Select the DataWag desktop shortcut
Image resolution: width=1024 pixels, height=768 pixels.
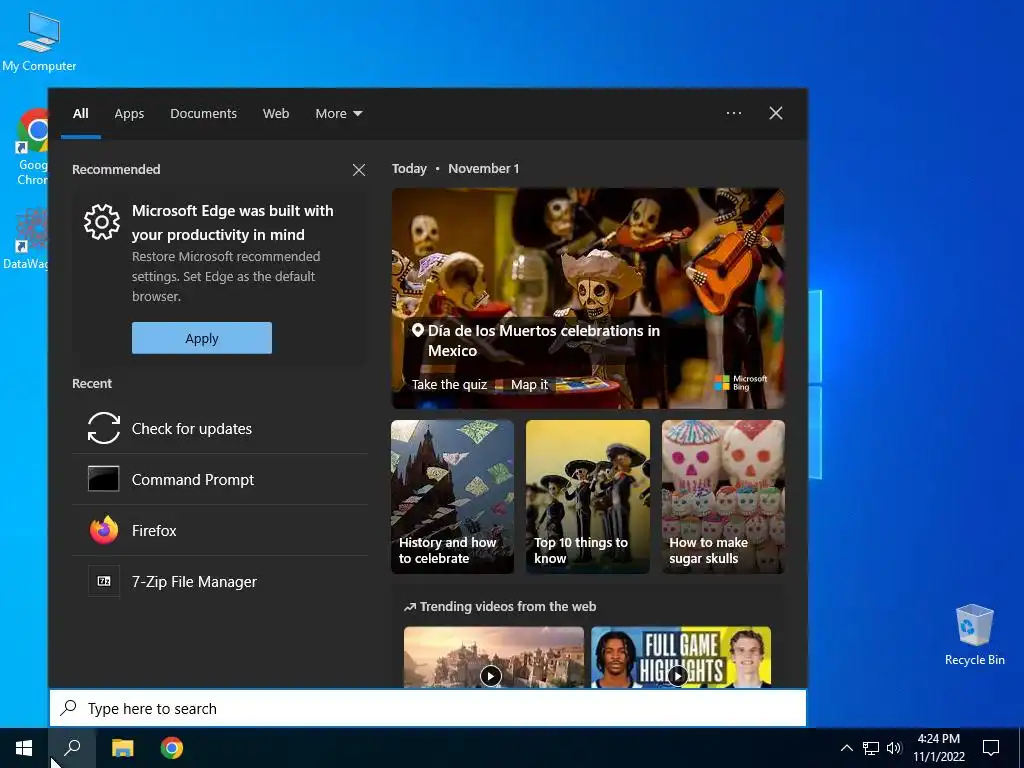coord(26,238)
